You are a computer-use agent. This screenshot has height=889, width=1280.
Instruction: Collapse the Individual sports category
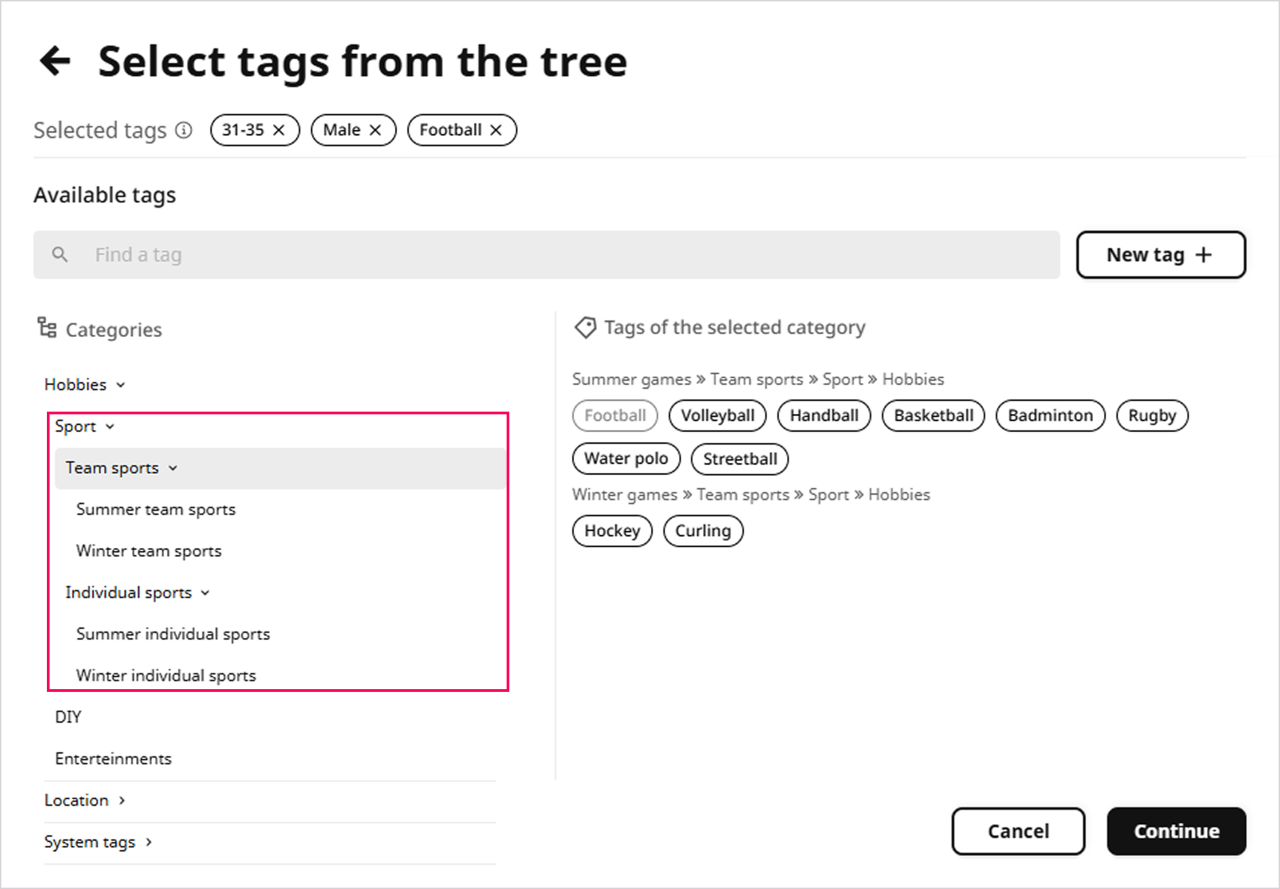pyautogui.click(x=205, y=593)
